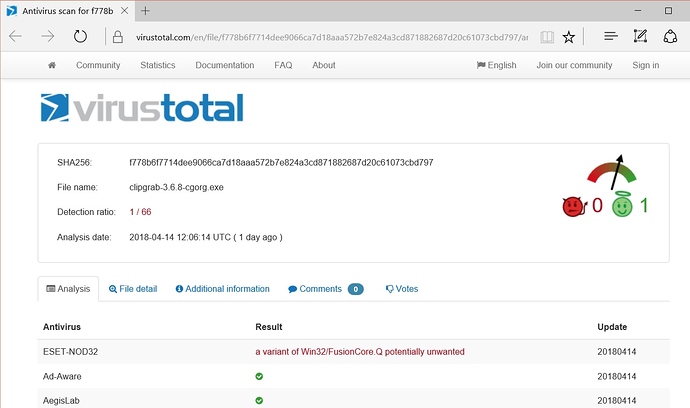
Task: Vote malicious with red devil face
Action: point(574,206)
